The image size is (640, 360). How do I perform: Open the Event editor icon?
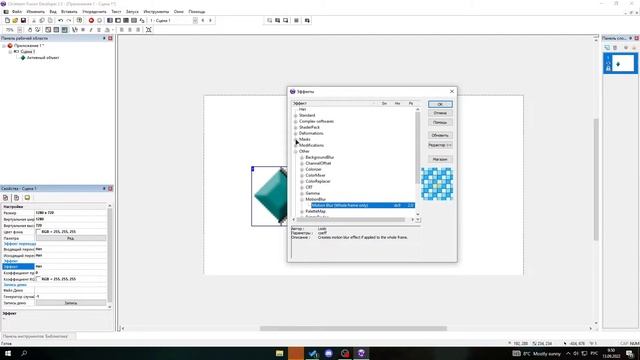click(126, 20)
